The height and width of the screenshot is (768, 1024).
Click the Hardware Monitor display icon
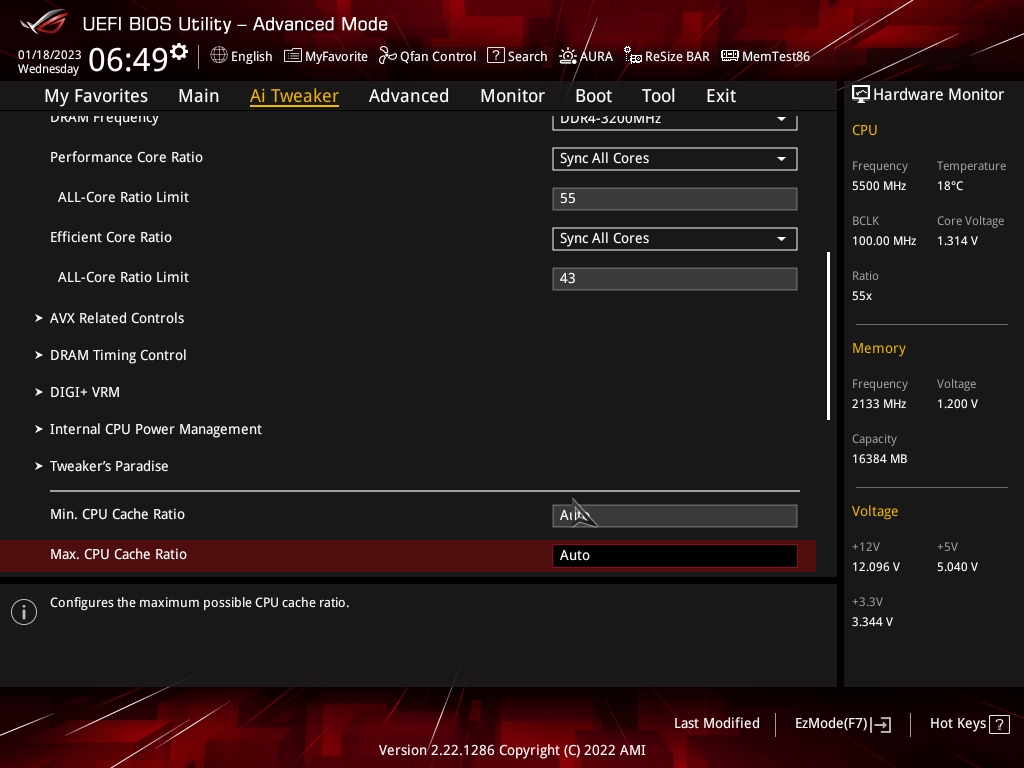(861, 95)
